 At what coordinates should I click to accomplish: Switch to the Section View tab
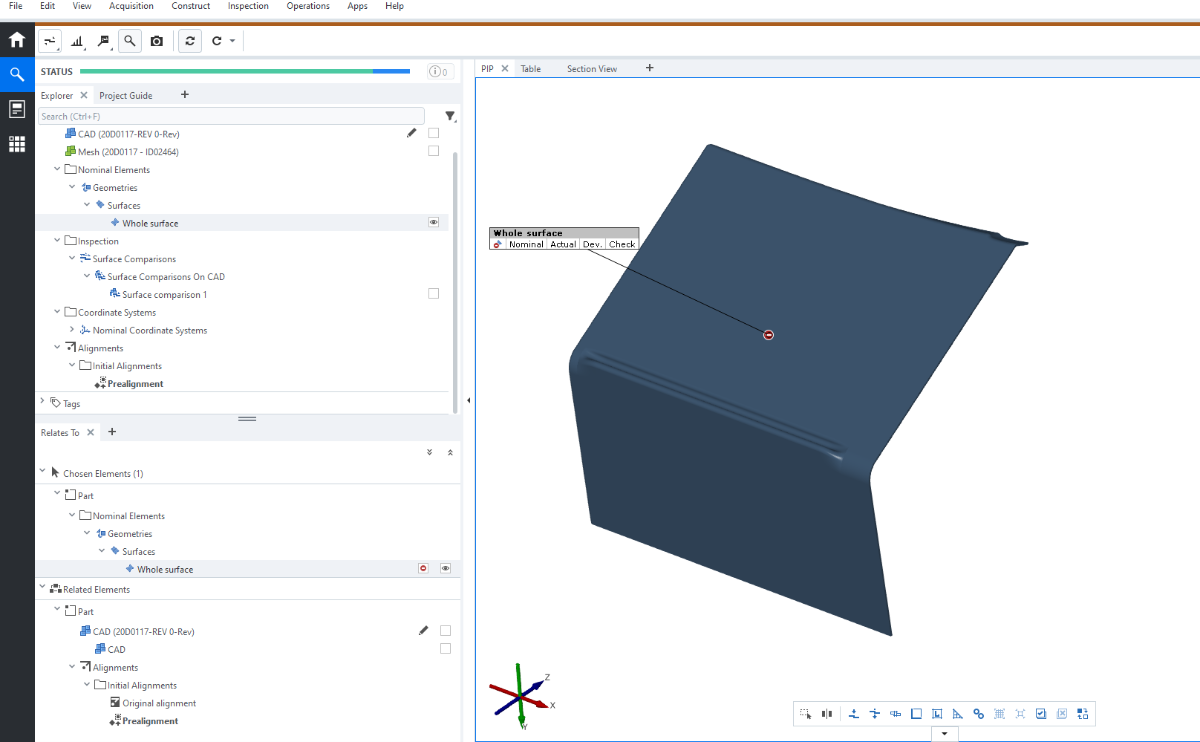(x=591, y=69)
